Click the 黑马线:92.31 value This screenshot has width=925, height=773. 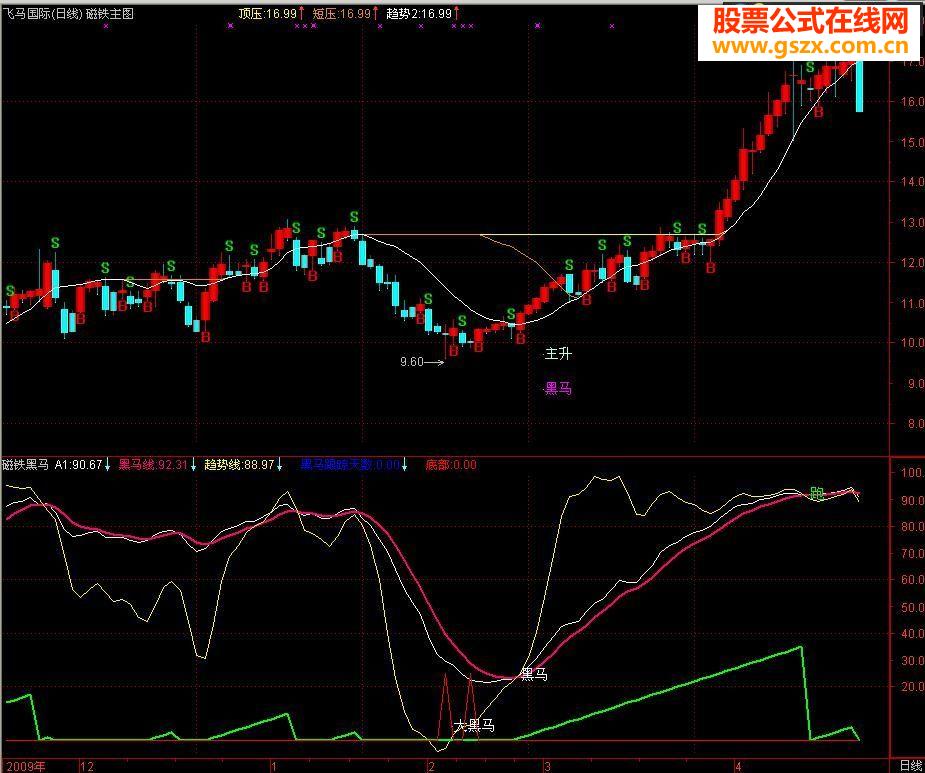pyautogui.click(x=153, y=464)
